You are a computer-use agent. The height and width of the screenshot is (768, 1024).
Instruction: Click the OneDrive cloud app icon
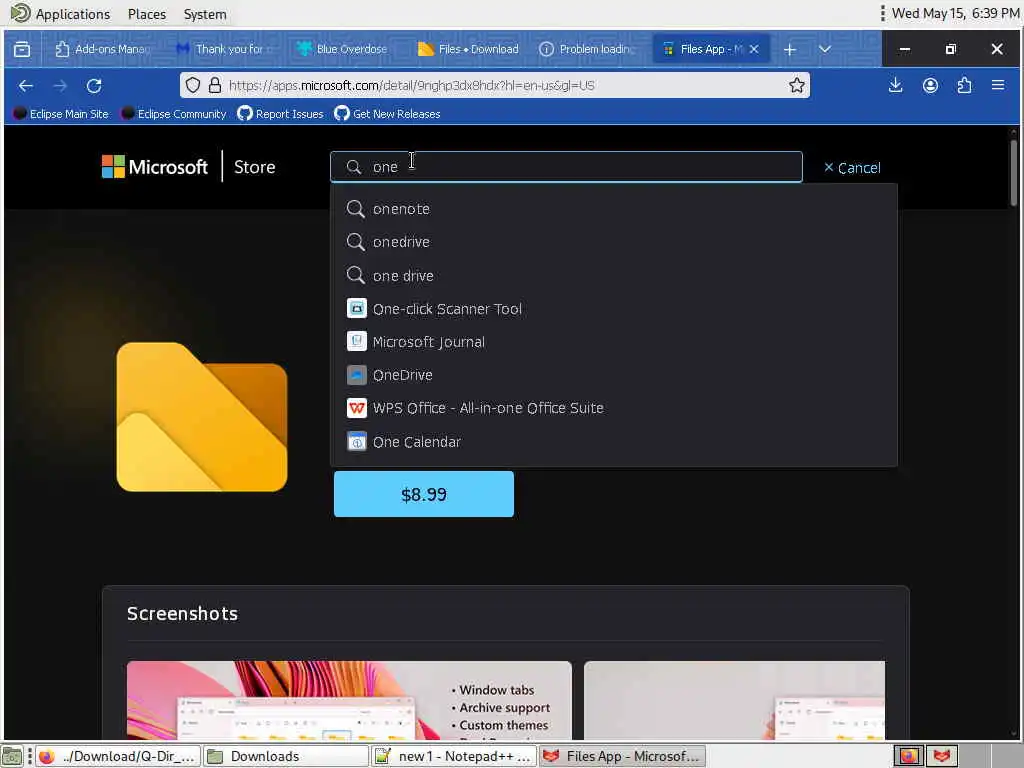tap(357, 374)
